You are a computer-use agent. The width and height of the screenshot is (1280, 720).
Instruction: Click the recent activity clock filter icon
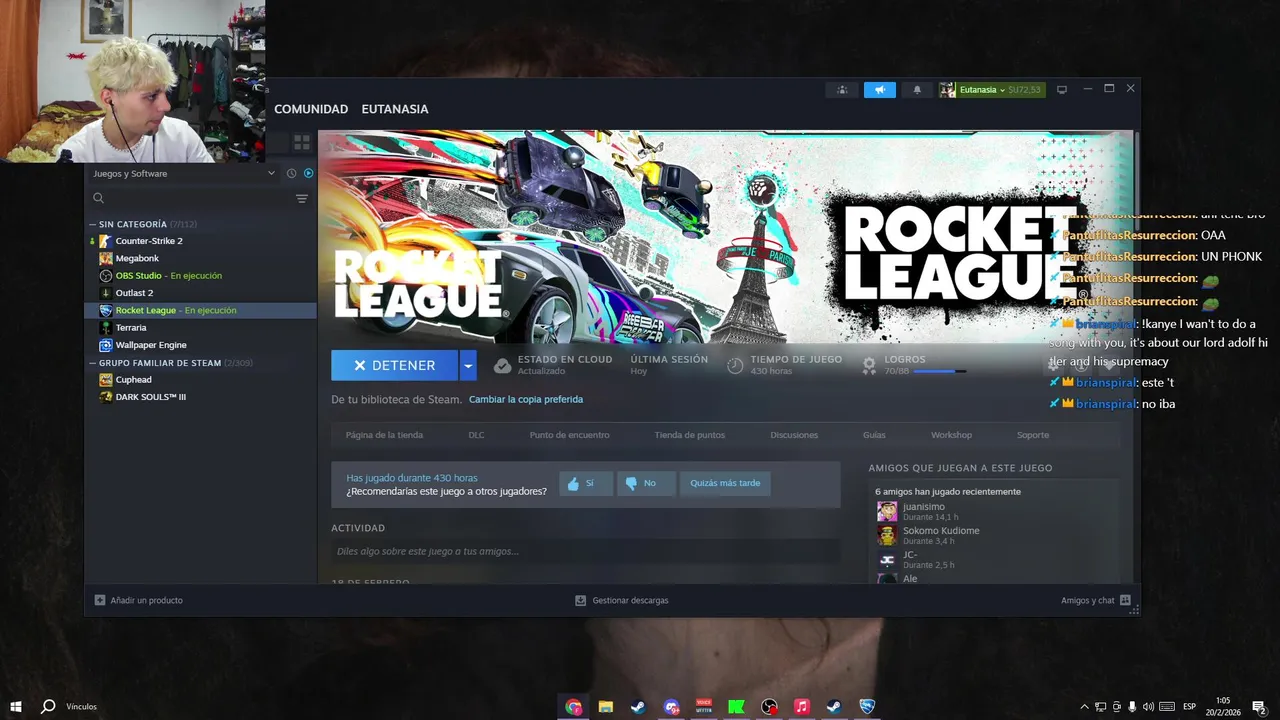tap(291, 173)
